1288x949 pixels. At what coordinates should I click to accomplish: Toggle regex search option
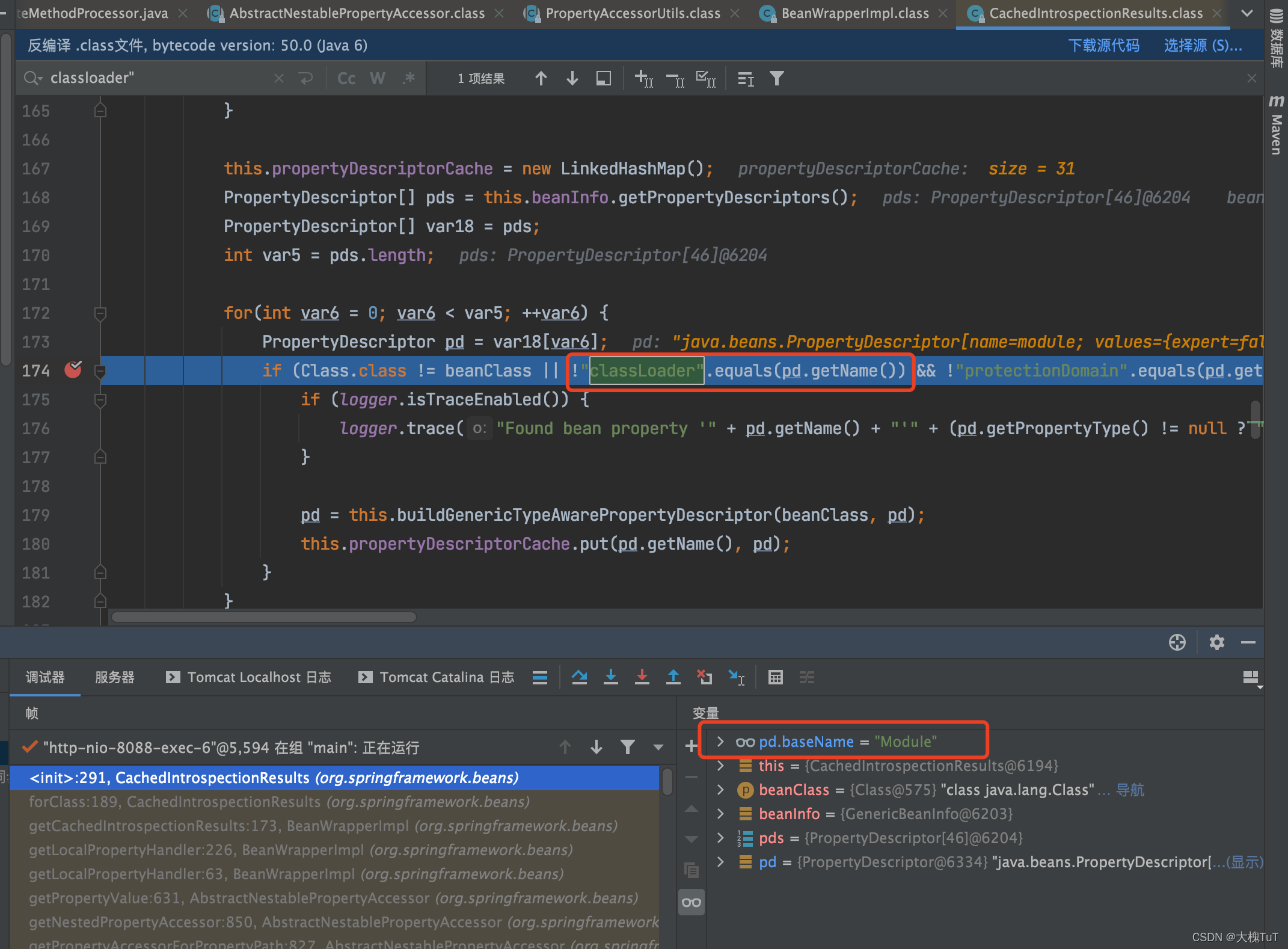coord(409,78)
